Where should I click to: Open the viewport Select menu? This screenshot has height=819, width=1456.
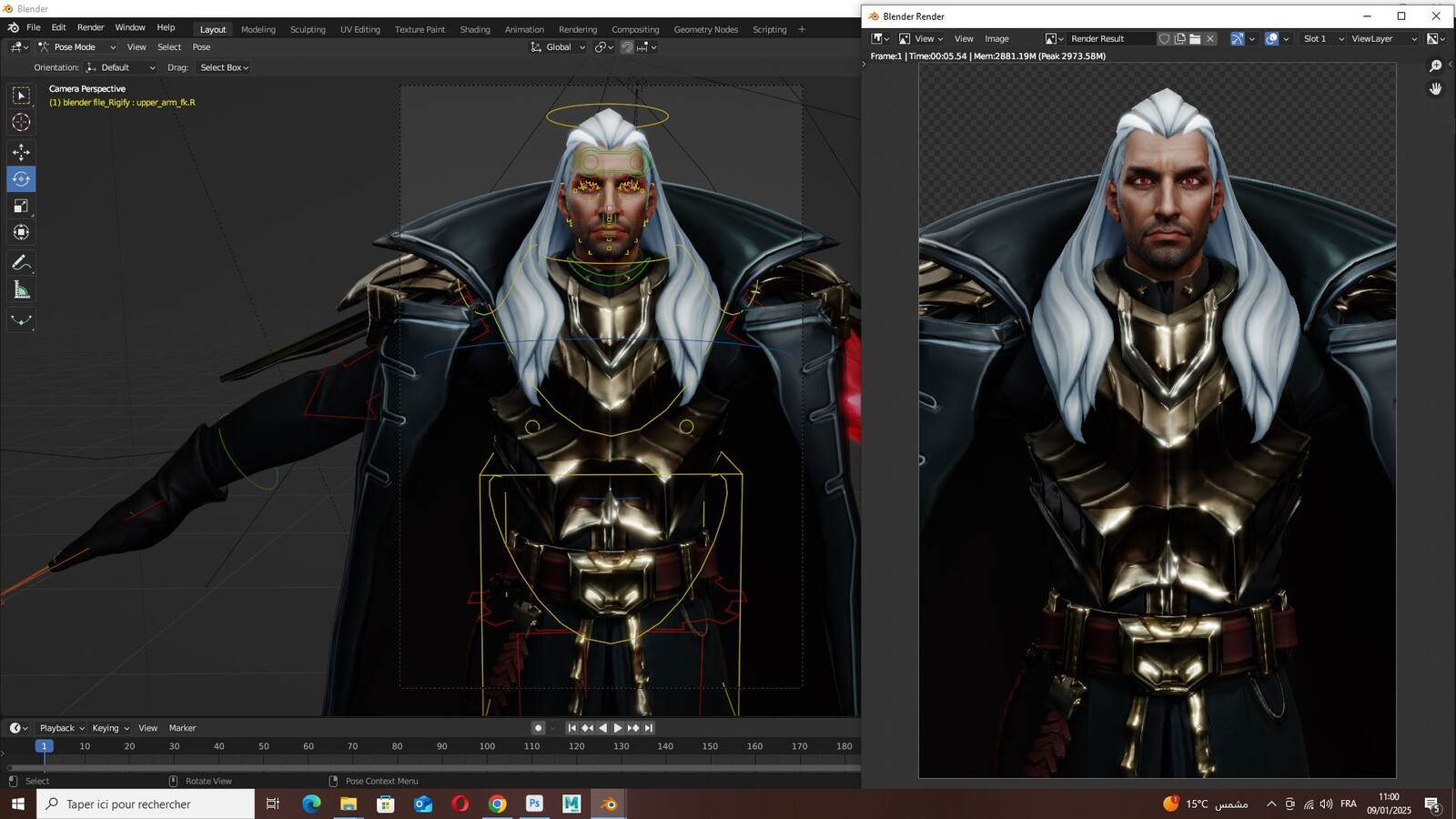[x=169, y=47]
